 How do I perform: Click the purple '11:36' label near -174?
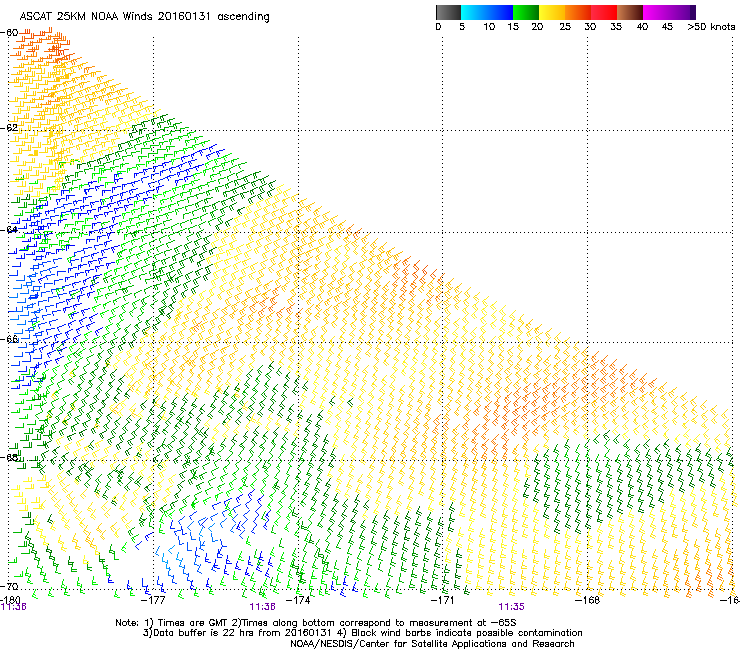(x=262, y=607)
